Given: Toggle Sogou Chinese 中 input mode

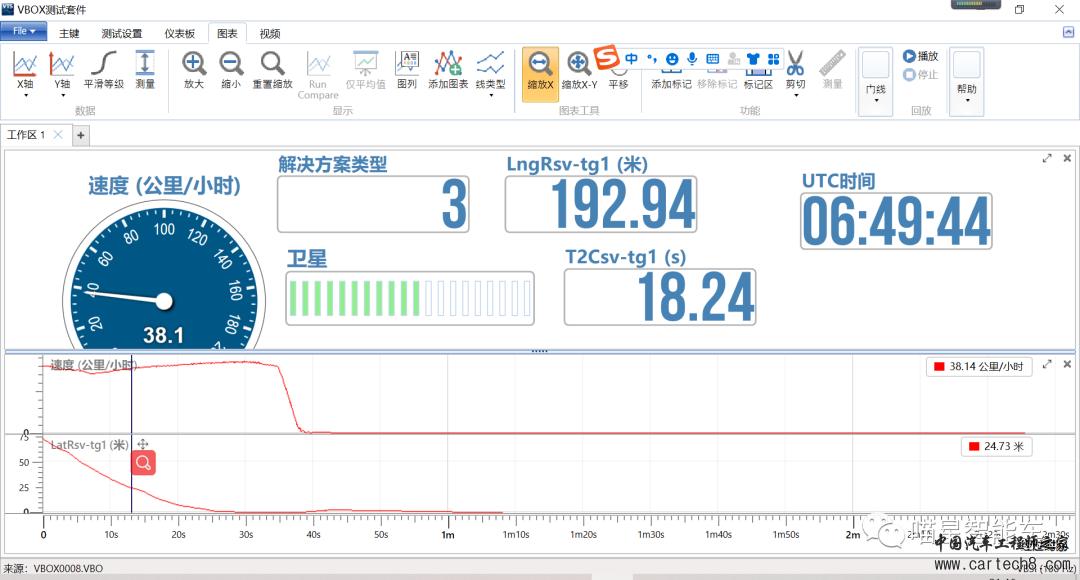Looking at the screenshot, I should point(632,59).
